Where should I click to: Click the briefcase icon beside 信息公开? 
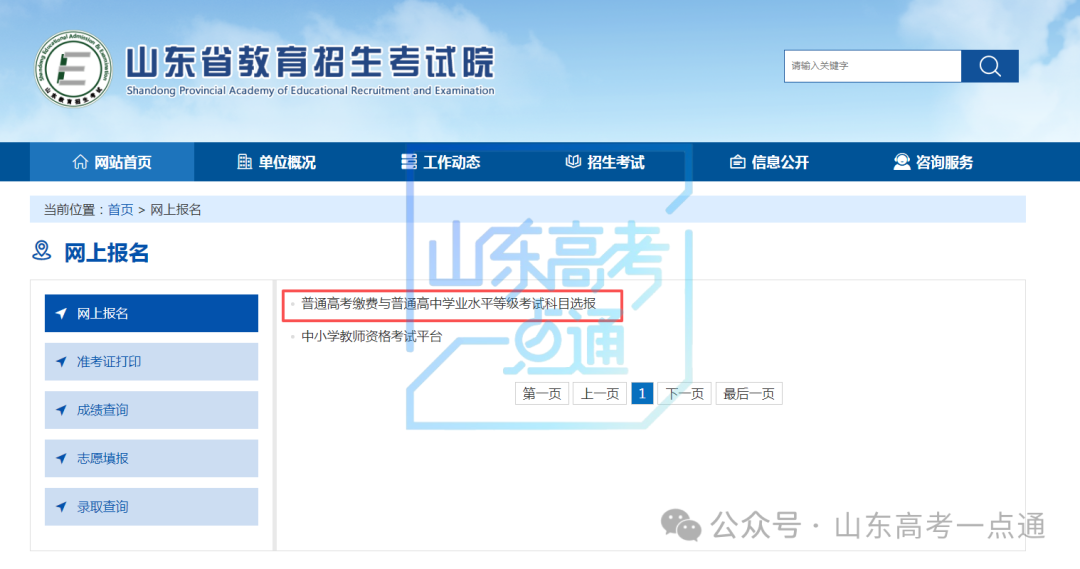pos(738,162)
